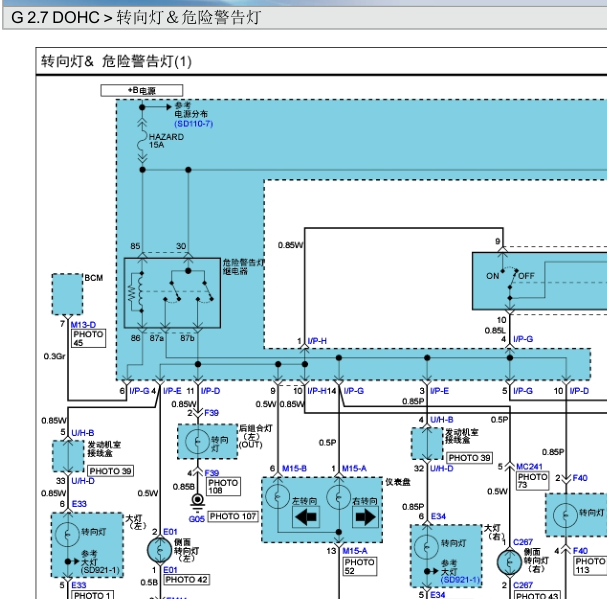Open the PHOTO 107 box
This screenshot has width=607, height=599.
click(x=233, y=517)
